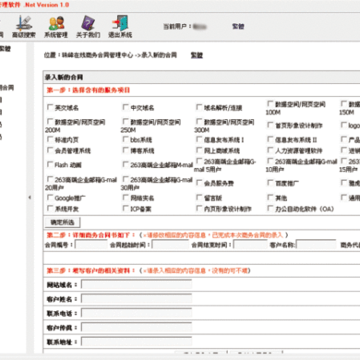Enable the 内页形象设计制作 checkbox

point(199,209)
